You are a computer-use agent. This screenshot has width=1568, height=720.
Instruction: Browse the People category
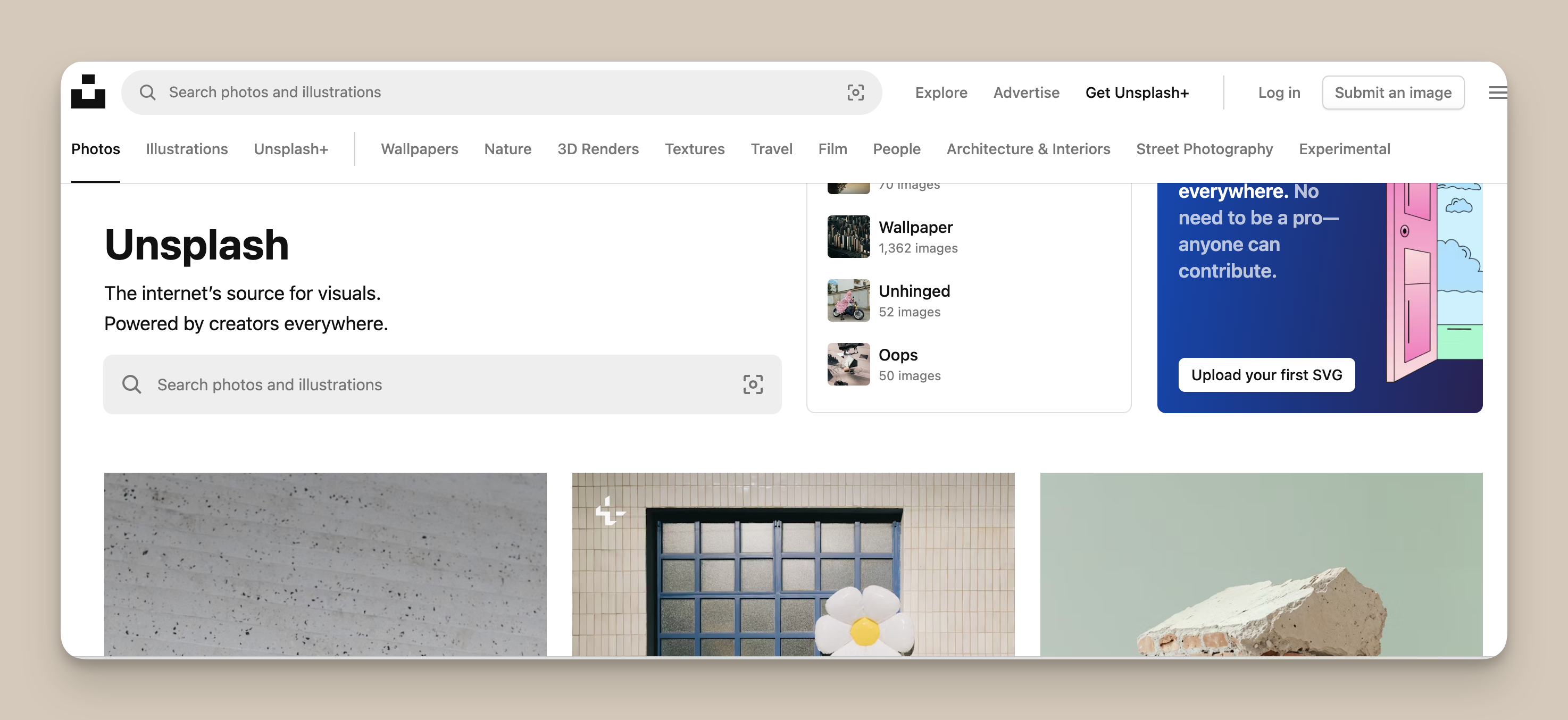click(897, 149)
